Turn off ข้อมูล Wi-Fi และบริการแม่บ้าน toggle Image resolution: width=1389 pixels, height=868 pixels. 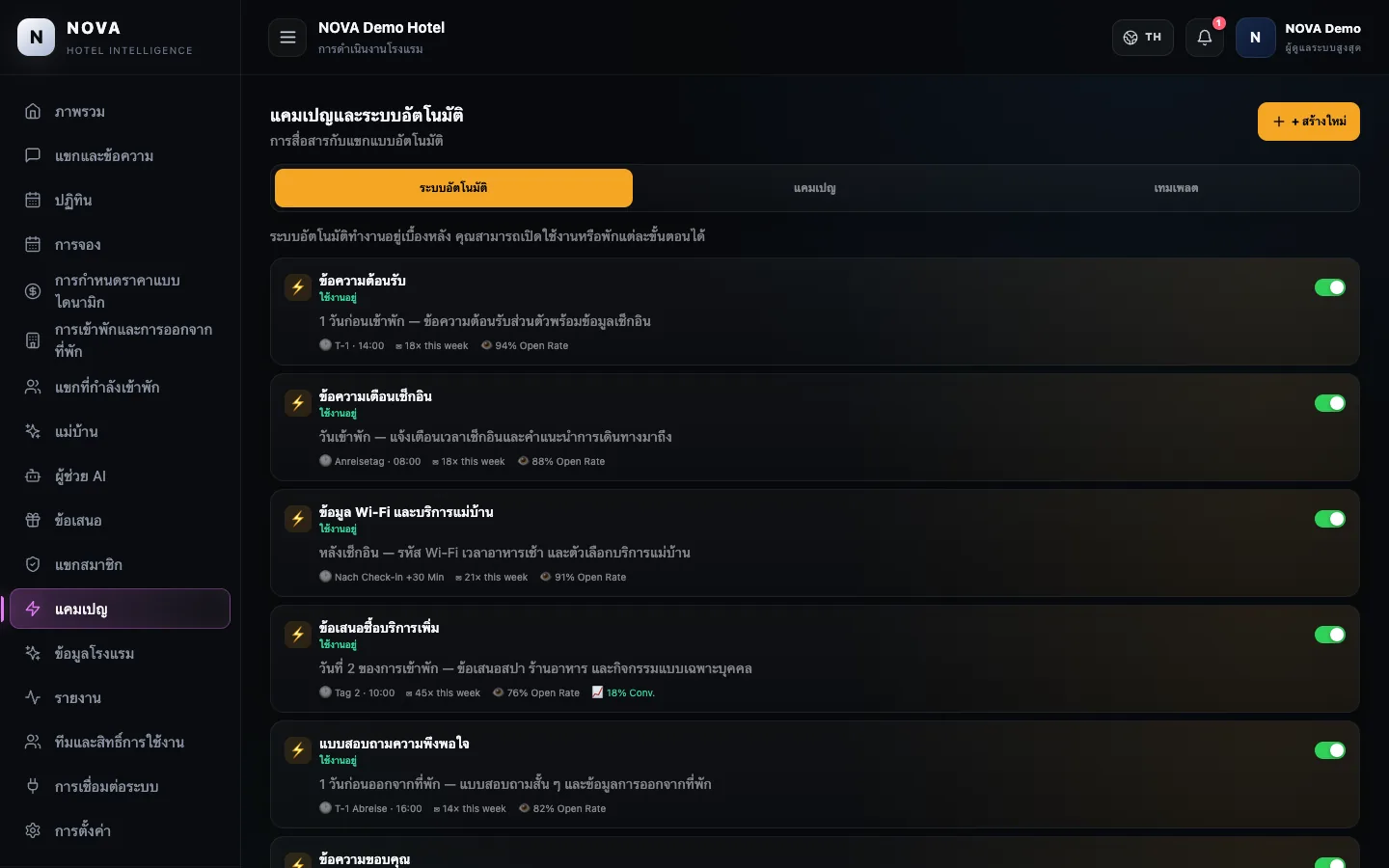click(1330, 519)
